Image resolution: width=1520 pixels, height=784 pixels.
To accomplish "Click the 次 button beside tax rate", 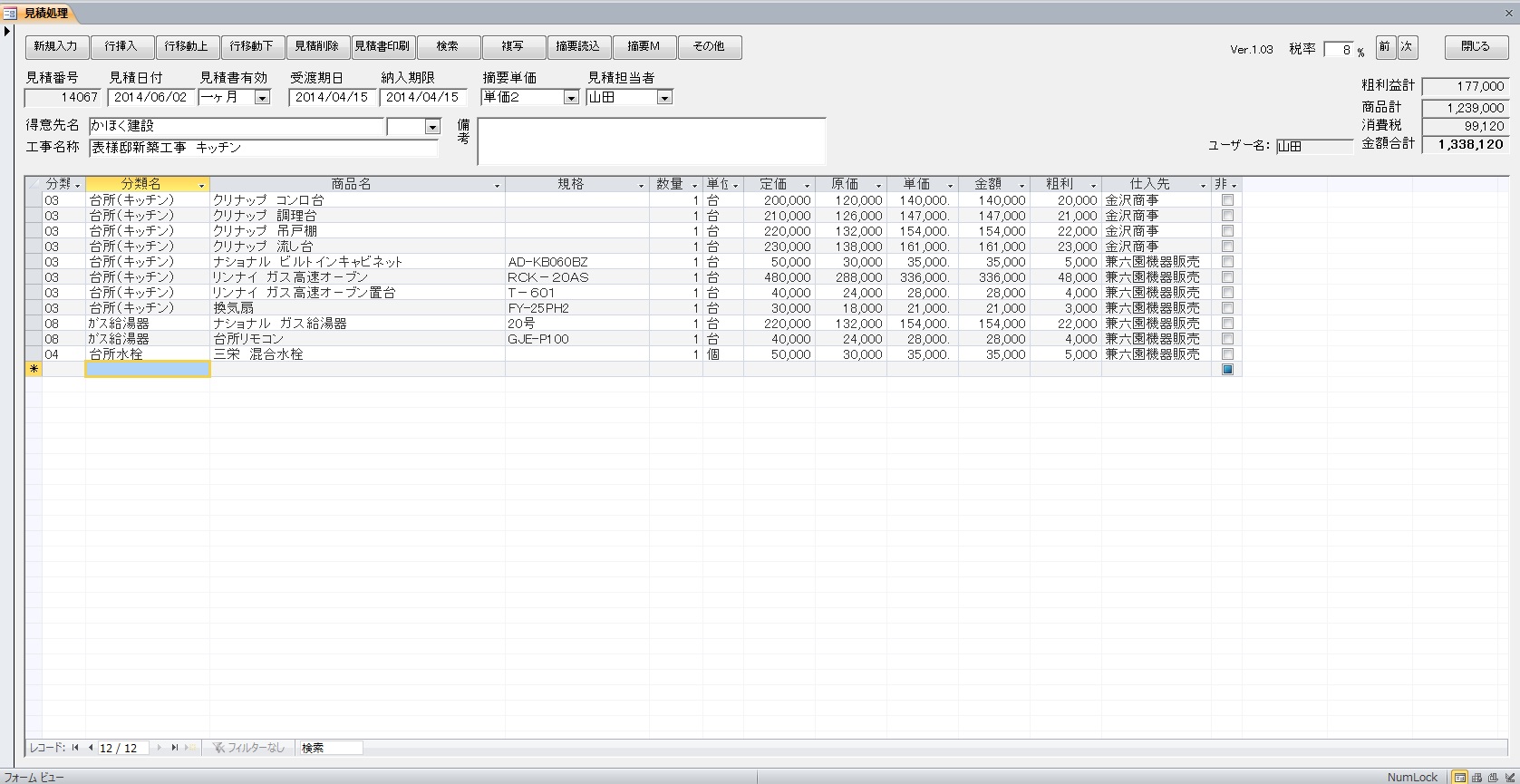I will point(1407,47).
